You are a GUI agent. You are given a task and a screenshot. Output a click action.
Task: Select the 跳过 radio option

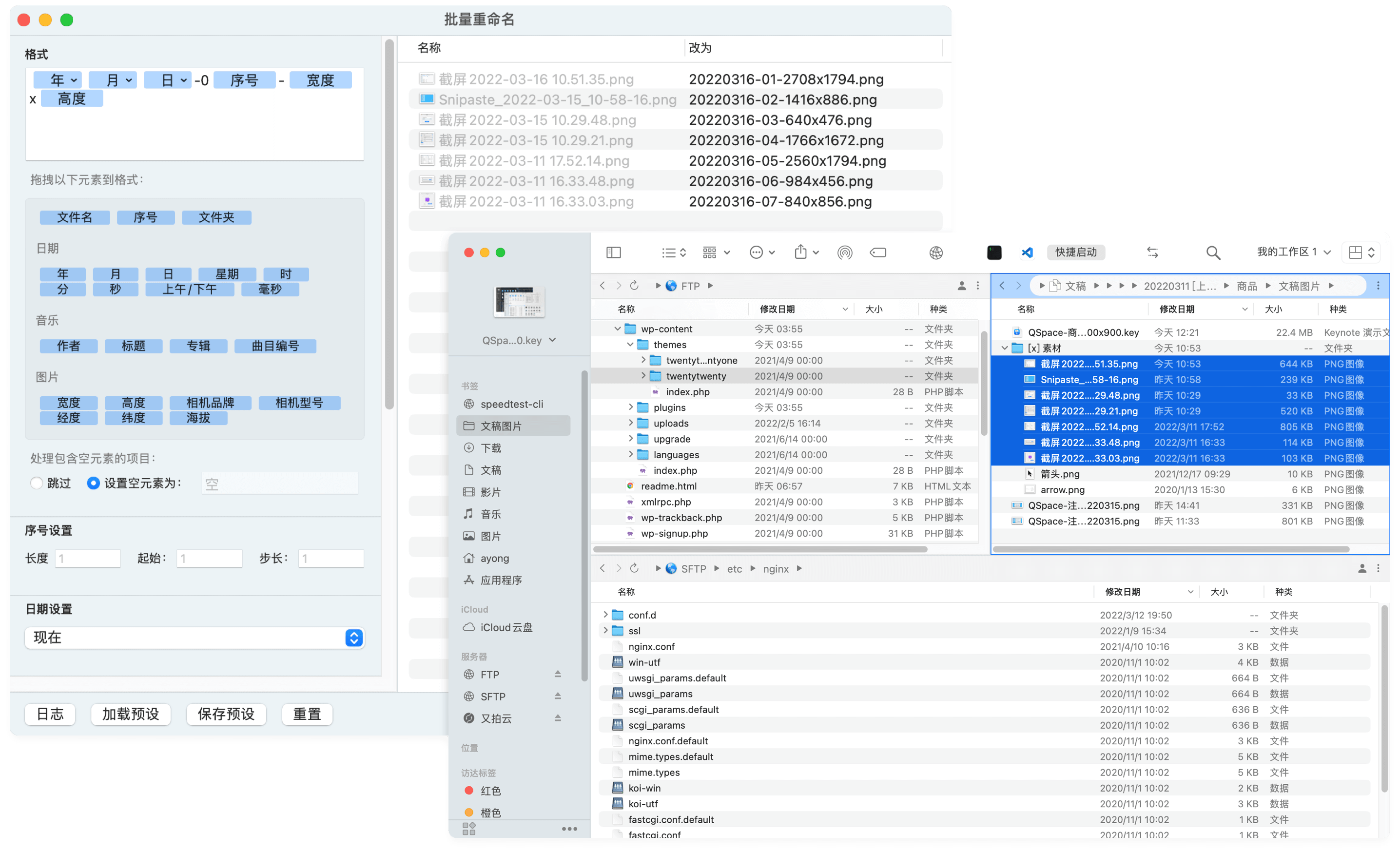coord(37,483)
